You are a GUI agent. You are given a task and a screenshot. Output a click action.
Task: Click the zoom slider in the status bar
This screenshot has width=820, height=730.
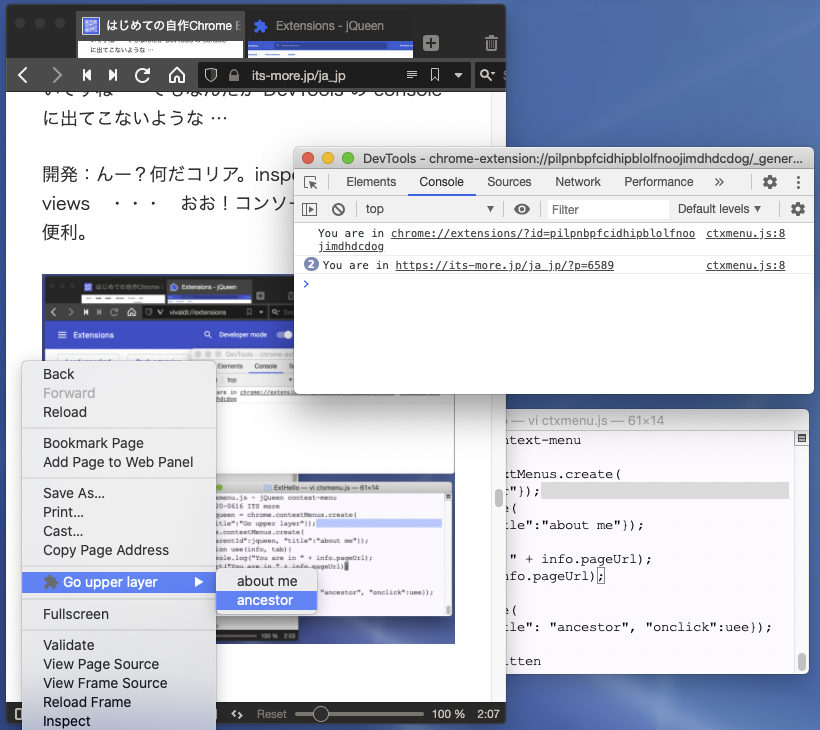321,714
